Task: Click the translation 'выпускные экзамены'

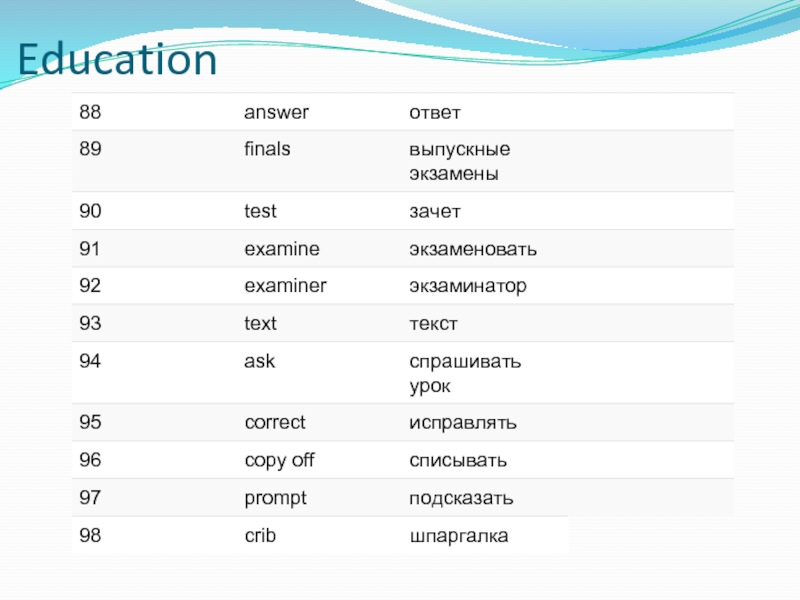Action: (x=460, y=161)
